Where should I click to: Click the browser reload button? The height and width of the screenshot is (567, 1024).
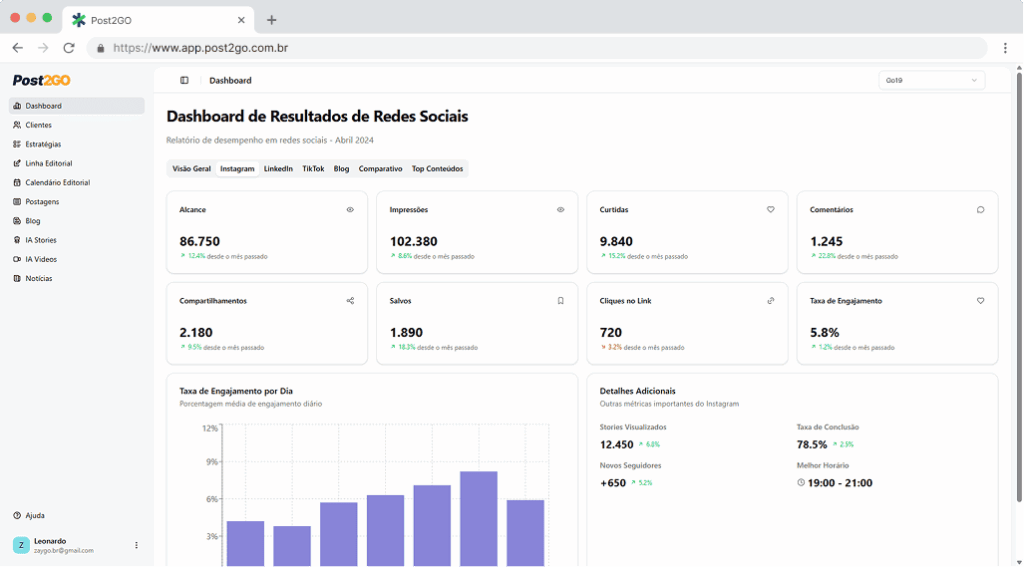[x=69, y=48]
